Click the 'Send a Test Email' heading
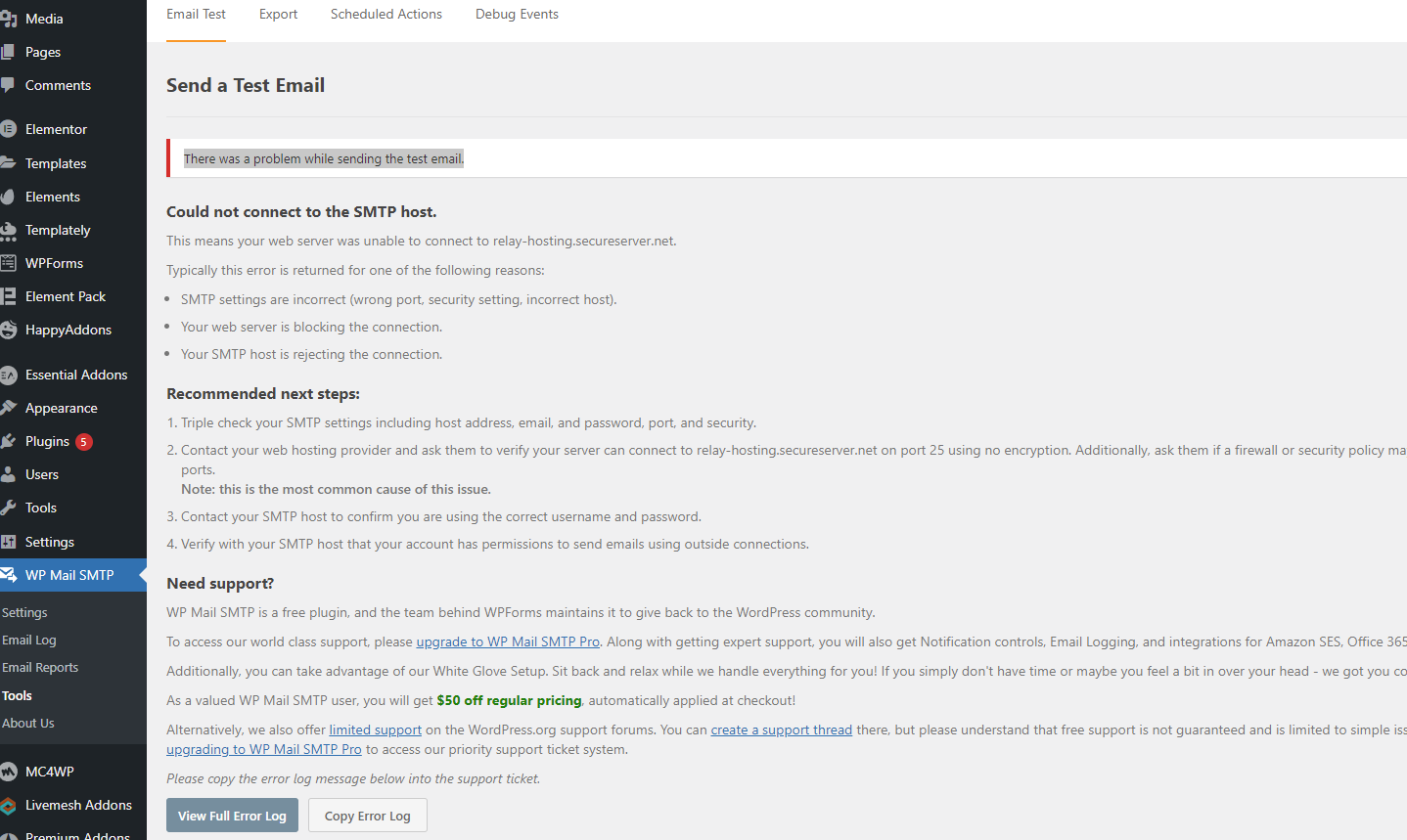The height and width of the screenshot is (840, 1407). pyautogui.click(x=246, y=85)
